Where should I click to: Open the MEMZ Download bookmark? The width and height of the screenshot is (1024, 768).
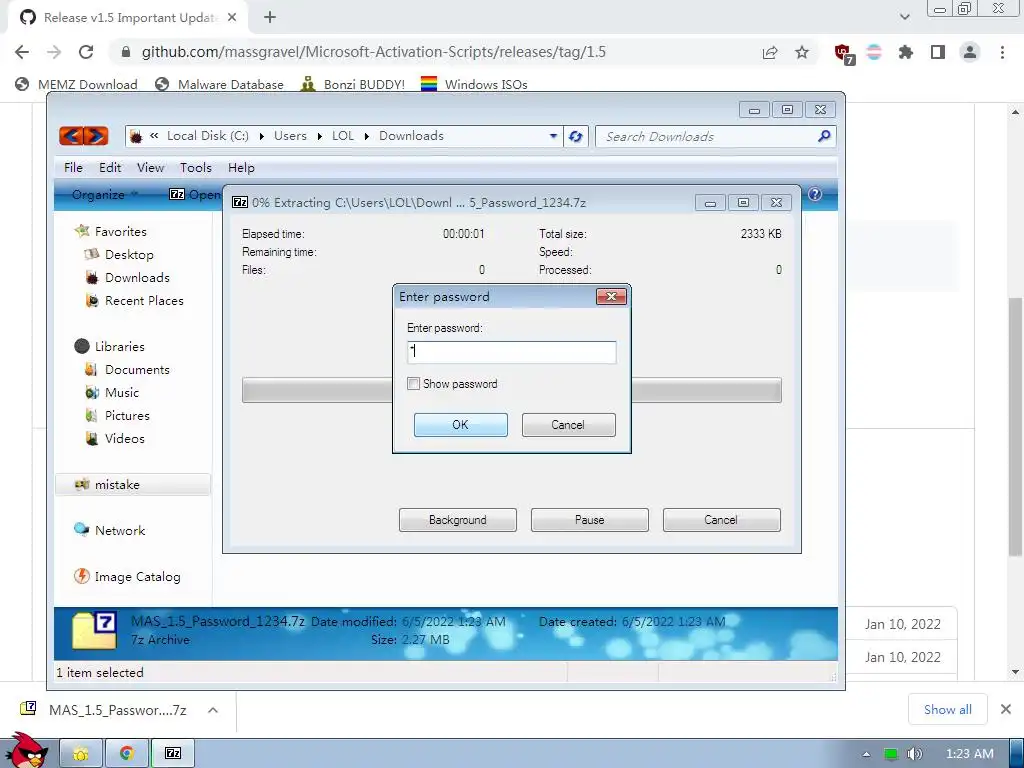(76, 84)
